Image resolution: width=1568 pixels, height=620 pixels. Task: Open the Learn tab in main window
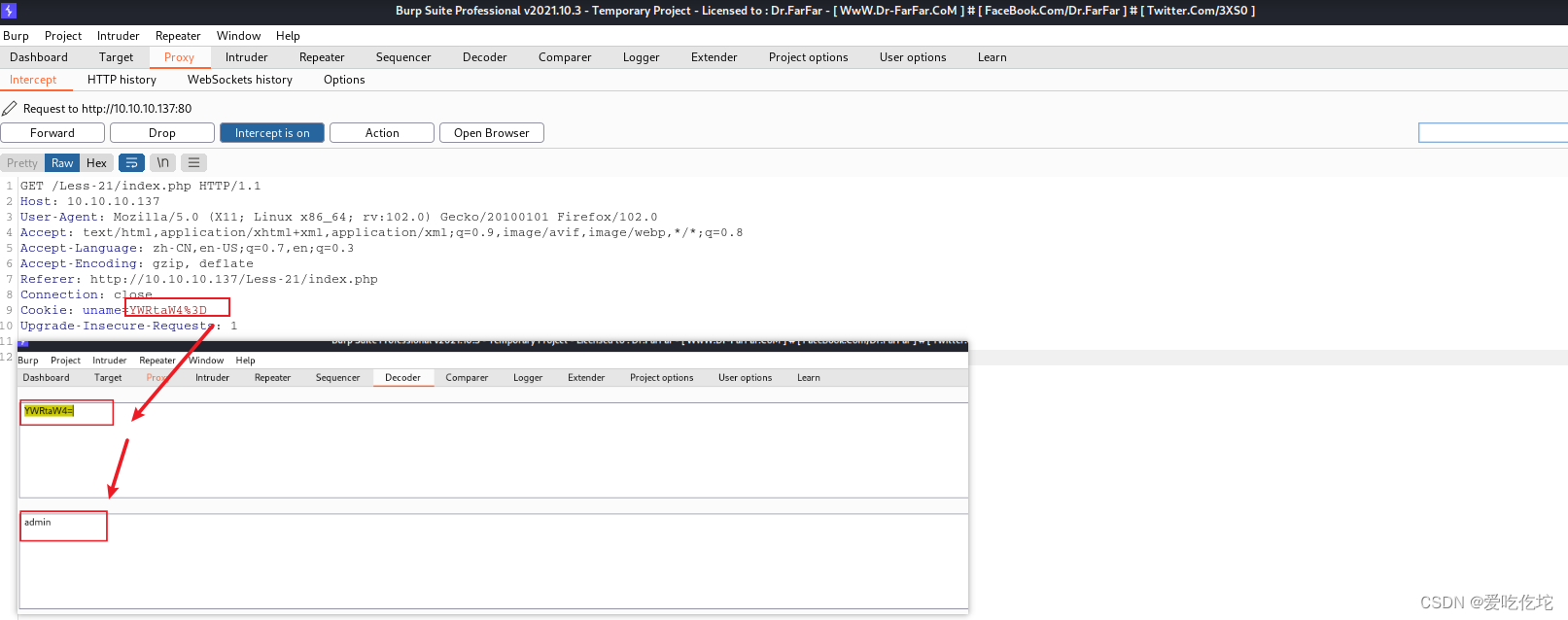[993, 57]
